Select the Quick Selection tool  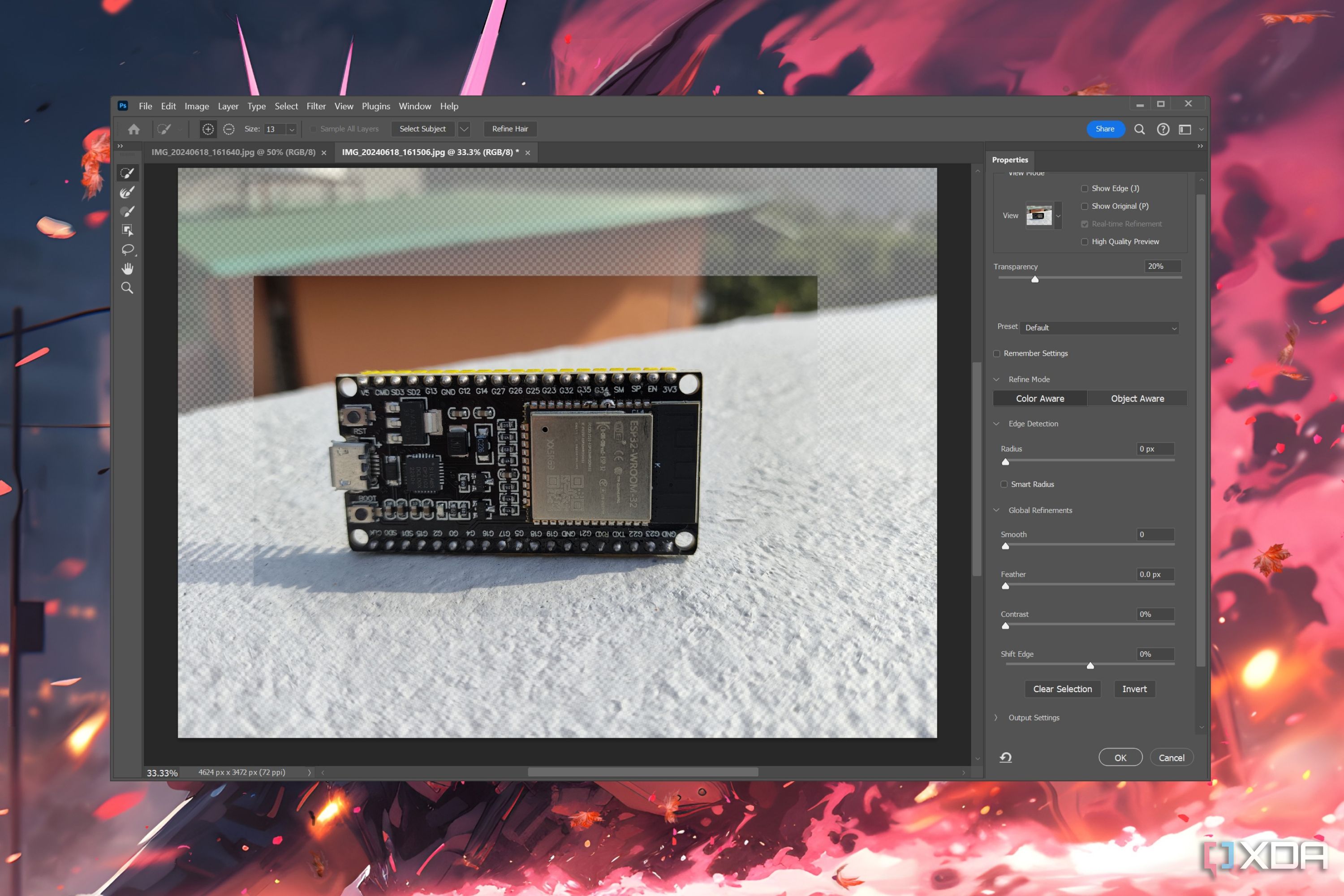coord(127,173)
